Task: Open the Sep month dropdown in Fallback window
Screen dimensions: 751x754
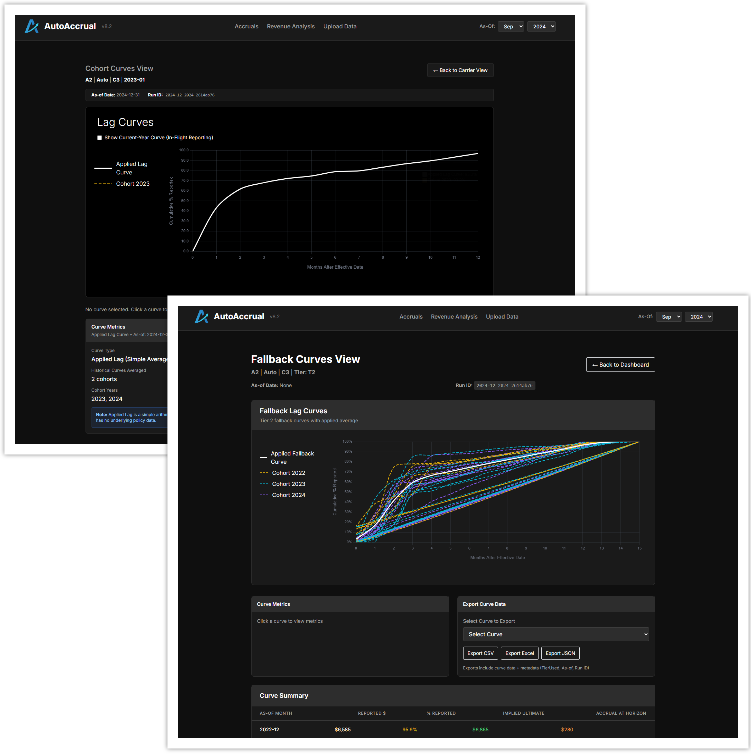Action: coord(669,317)
